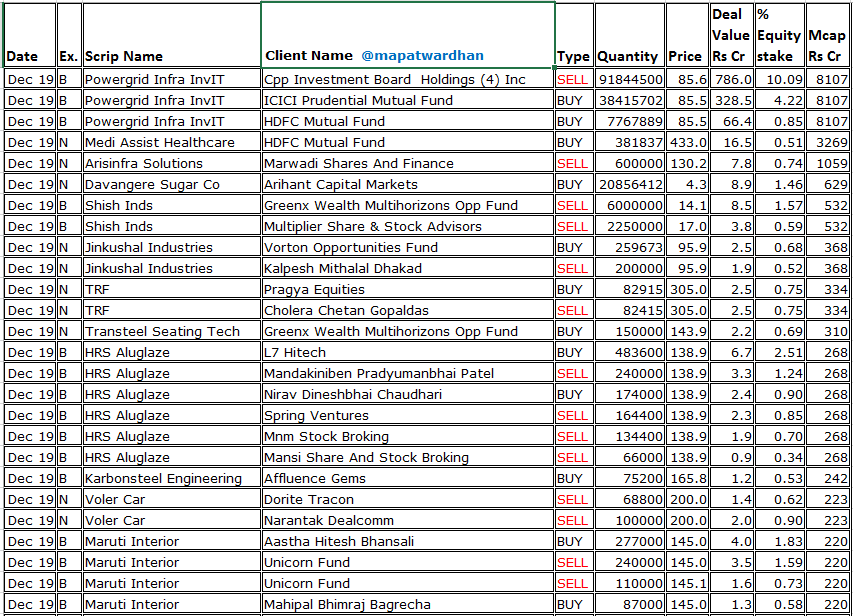This screenshot has width=853, height=616.
Task: Click the 'ICICI Prudential Mutual Fund' client cell
Action: pos(407,101)
